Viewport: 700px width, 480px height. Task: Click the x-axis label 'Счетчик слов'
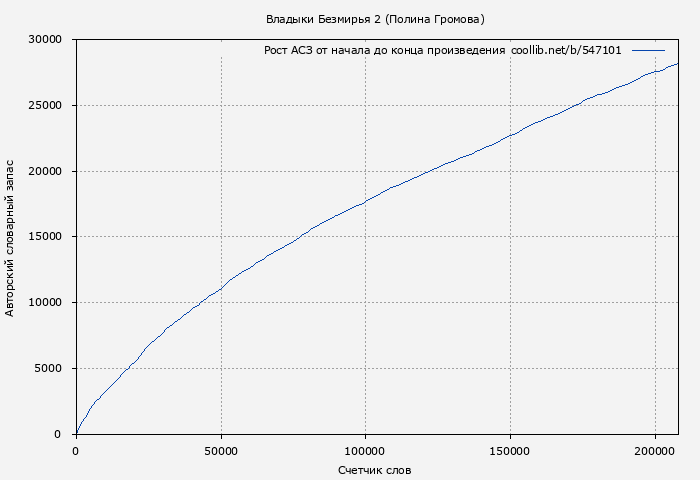click(374, 470)
